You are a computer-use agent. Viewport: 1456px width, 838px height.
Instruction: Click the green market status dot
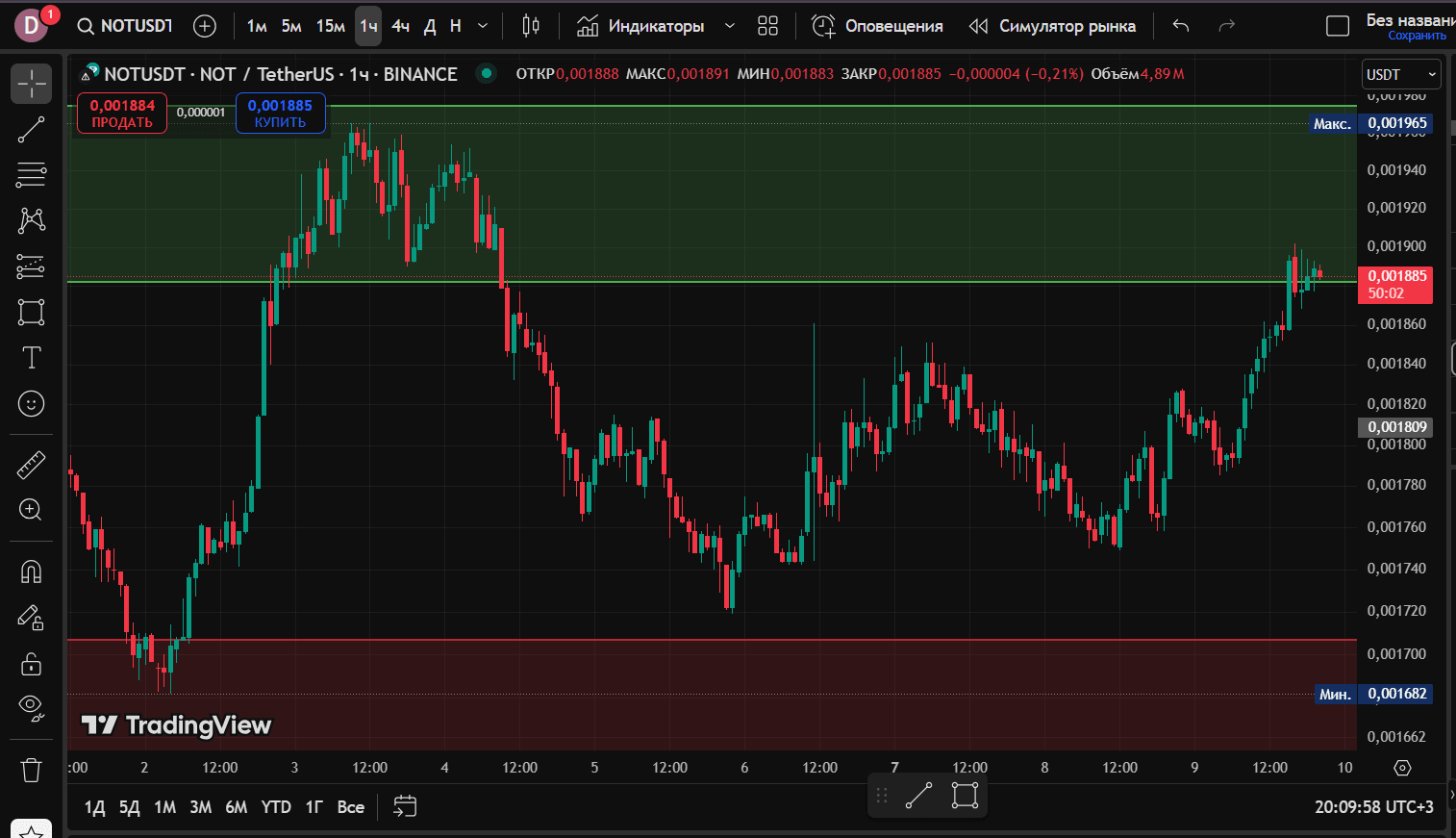pos(487,73)
